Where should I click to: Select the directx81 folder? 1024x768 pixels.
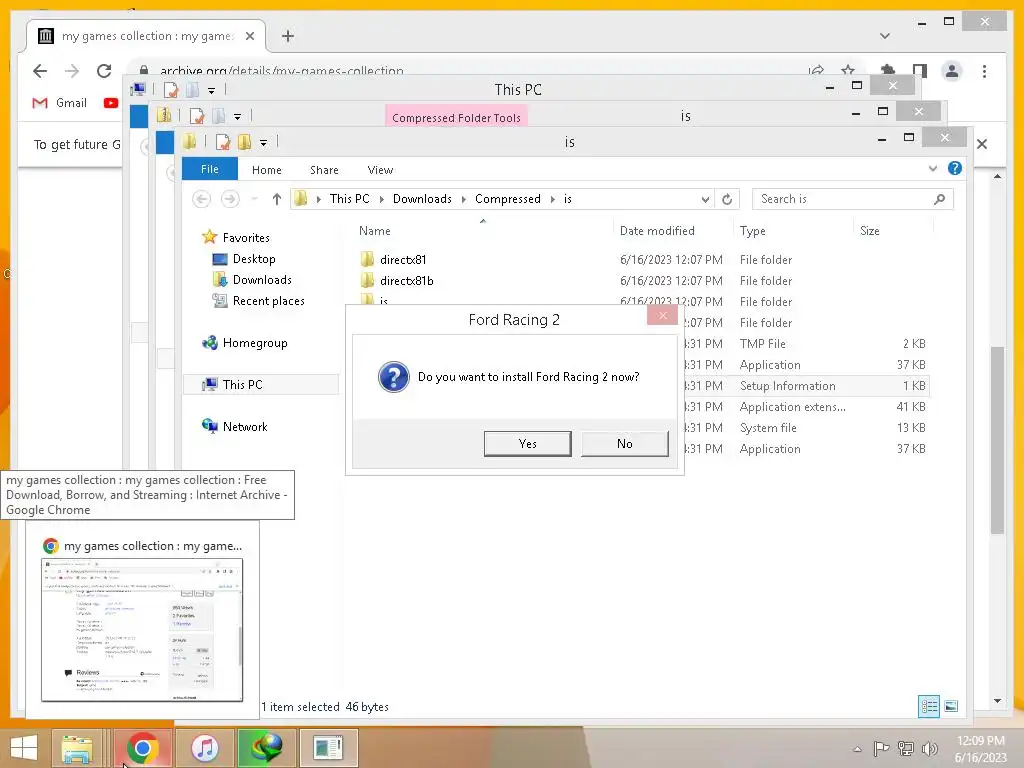403,259
